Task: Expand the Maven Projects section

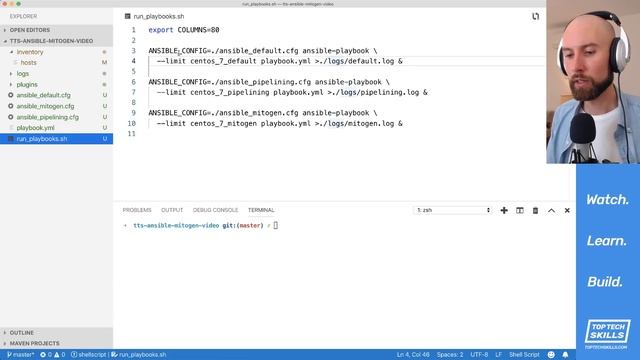Action: point(56,343)
